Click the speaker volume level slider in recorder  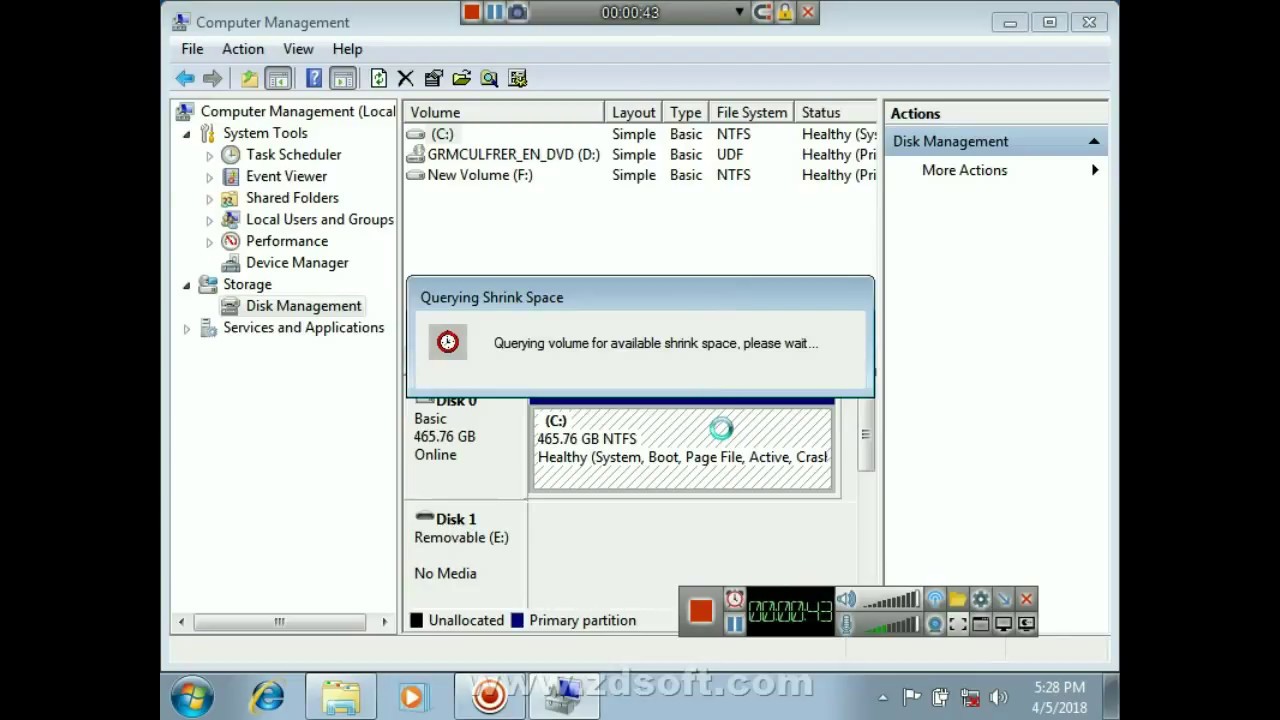(x=890, y=599)
